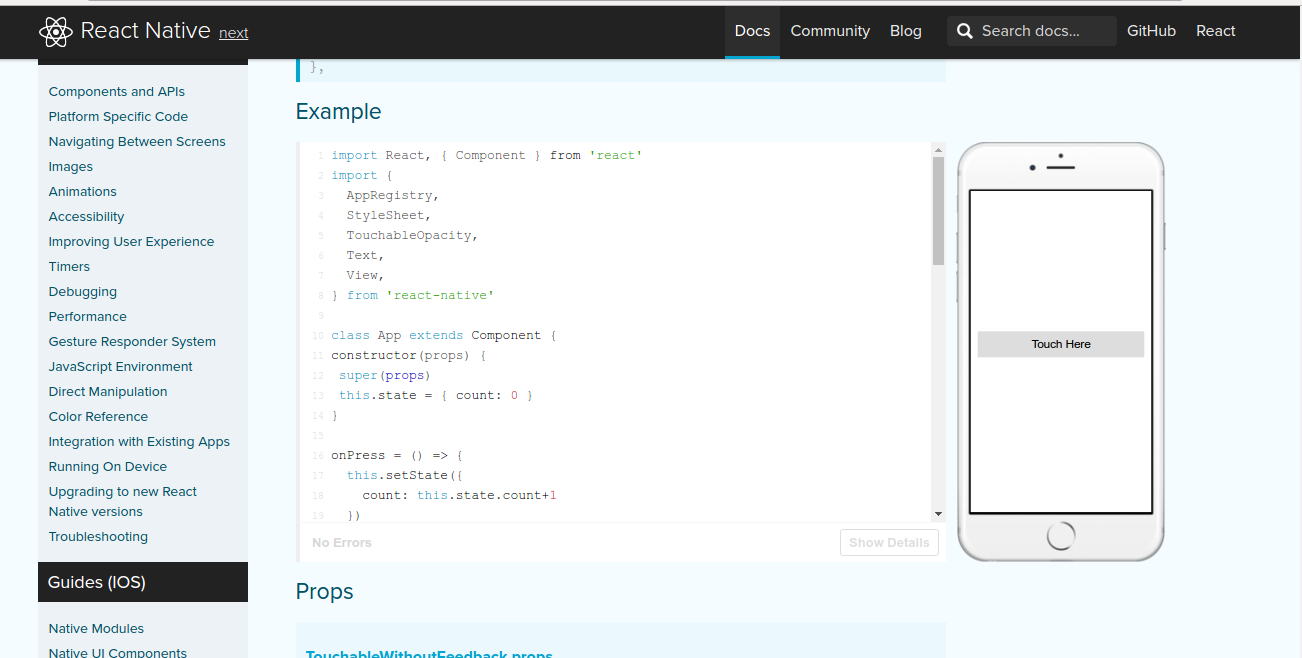Click the 'StyleSheet,' code line
The height and width of the screenshot is (658, 1302).
point(389,216)
